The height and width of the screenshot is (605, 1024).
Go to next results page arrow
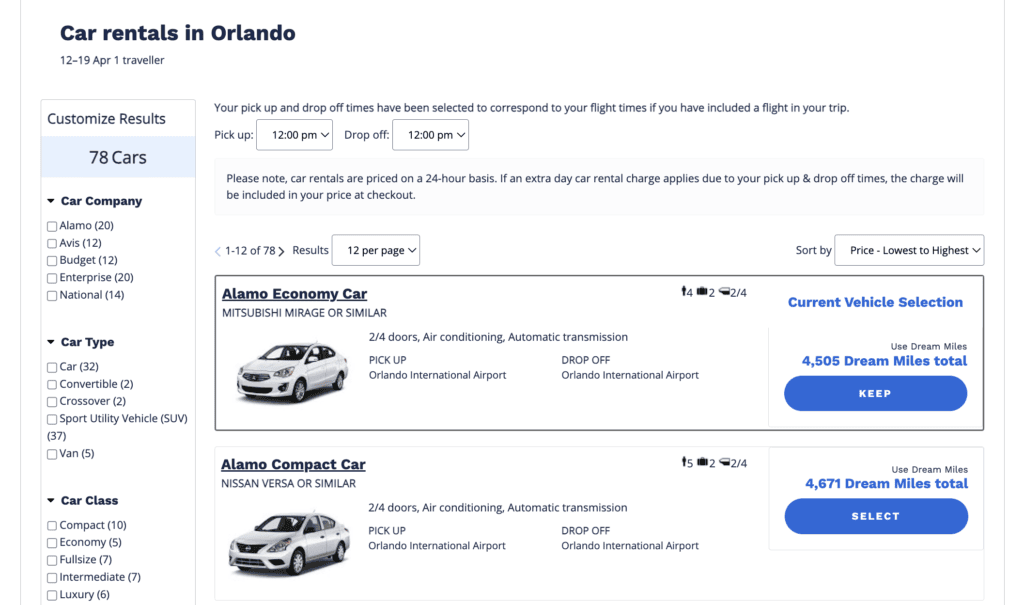281,251
